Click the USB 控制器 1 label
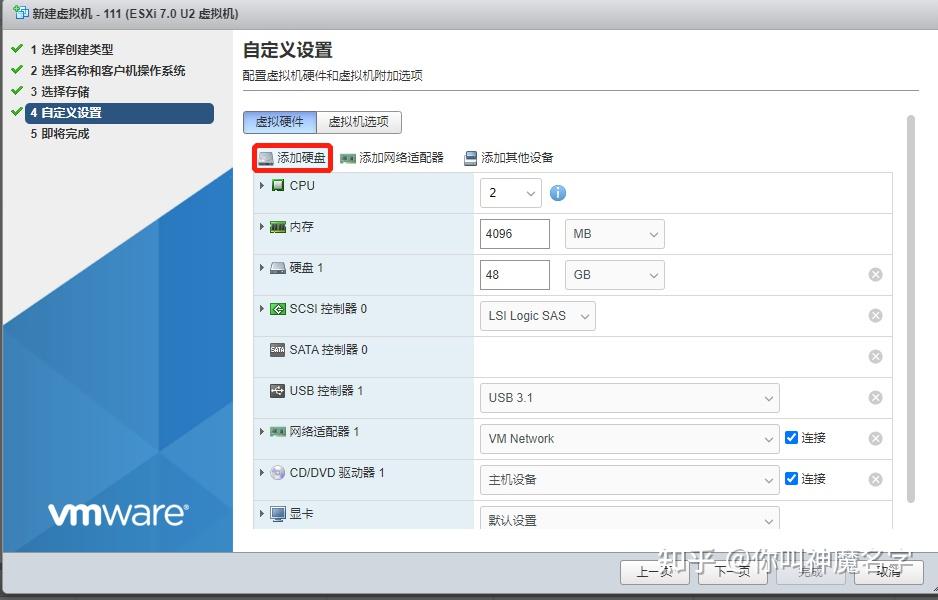The width and height of the screenshot is (938, 600). click(x=326, y=391)
